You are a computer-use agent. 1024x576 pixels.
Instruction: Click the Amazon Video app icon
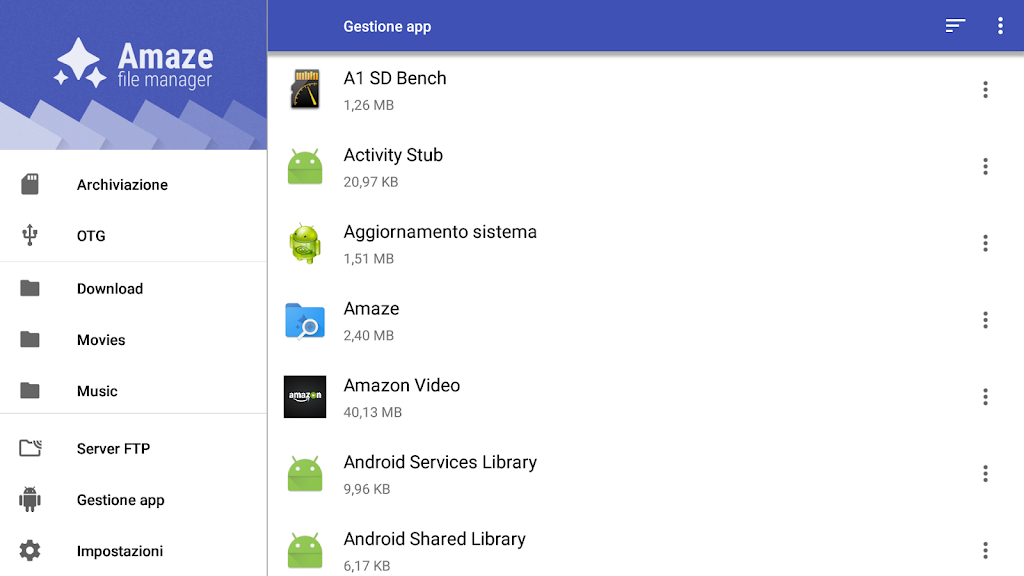(x=305, y=397)
